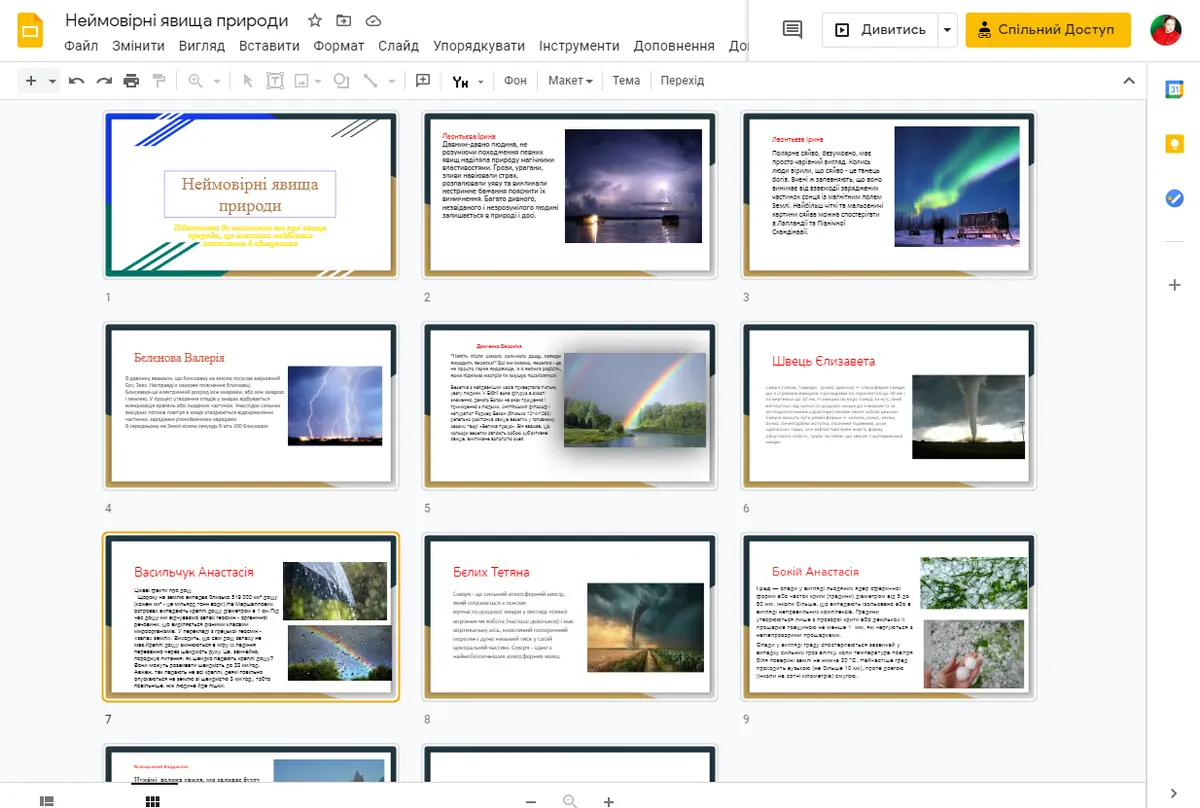
Task: Click the Фон background button
Action: [x=515, y=81]
